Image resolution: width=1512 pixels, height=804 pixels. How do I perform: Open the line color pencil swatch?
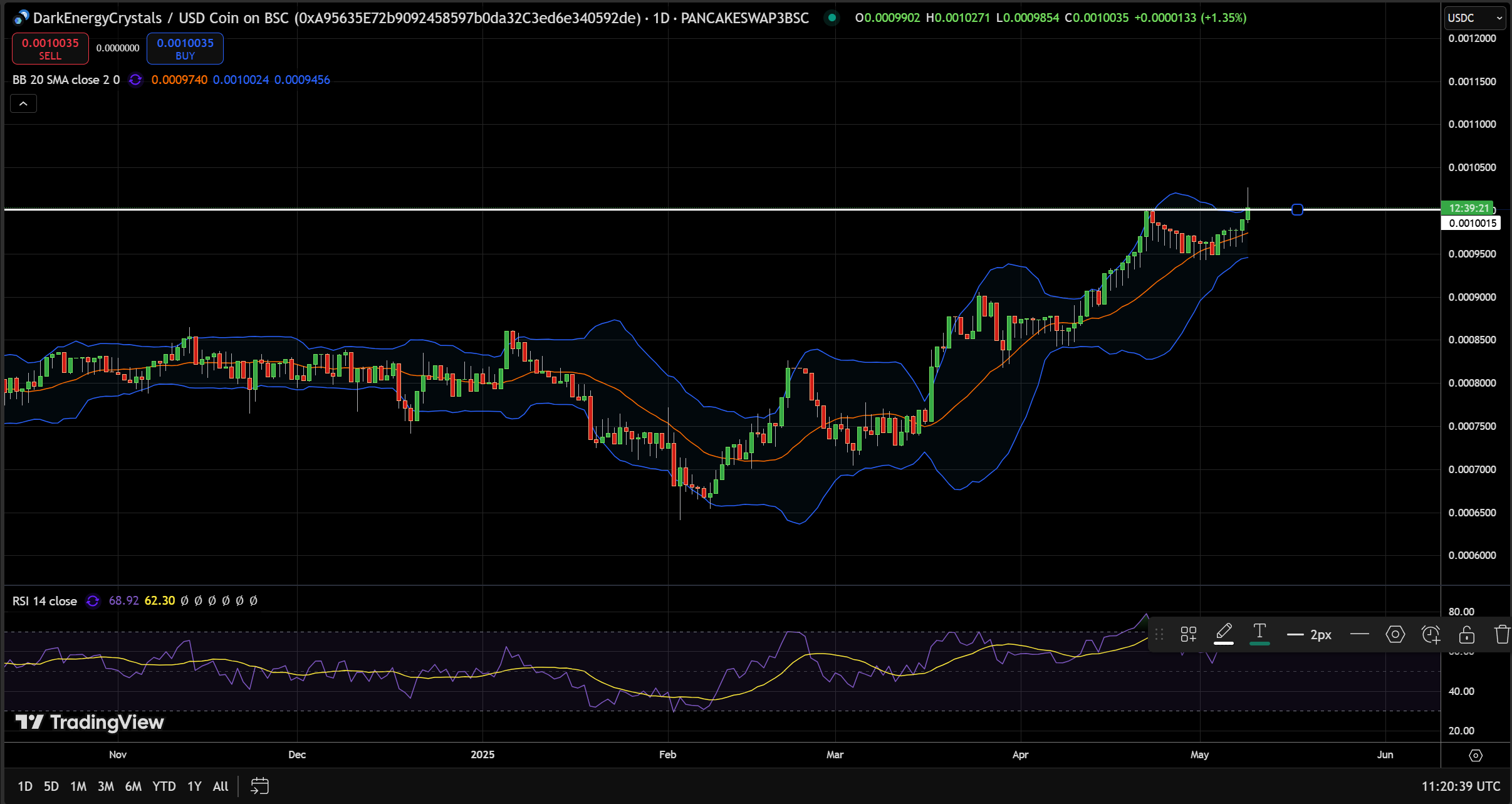click(x=1224, y=634)
